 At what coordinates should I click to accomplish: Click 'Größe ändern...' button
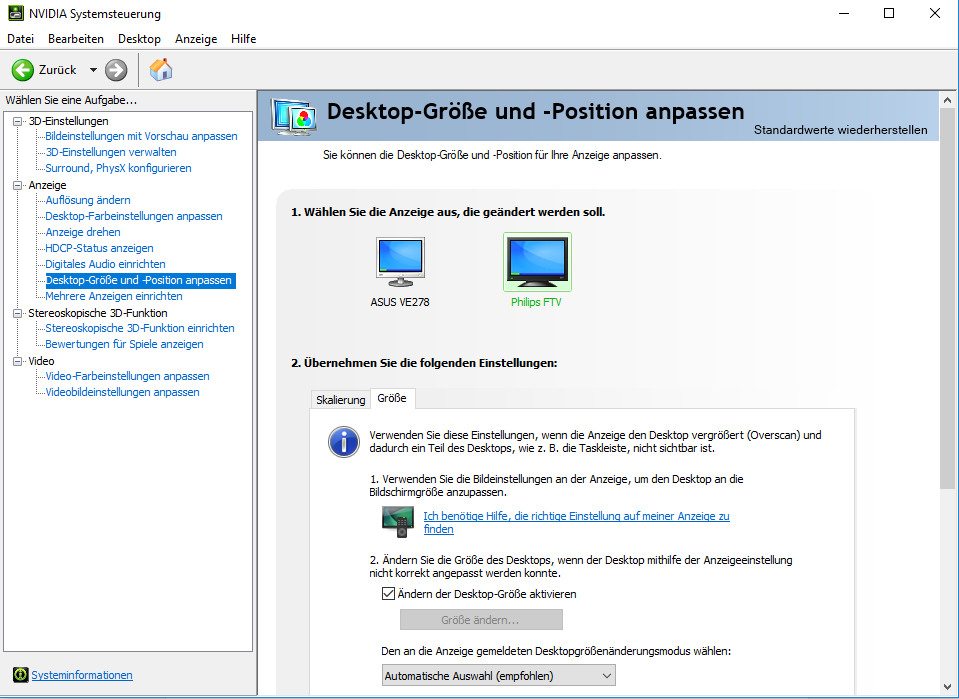point(481,619)
